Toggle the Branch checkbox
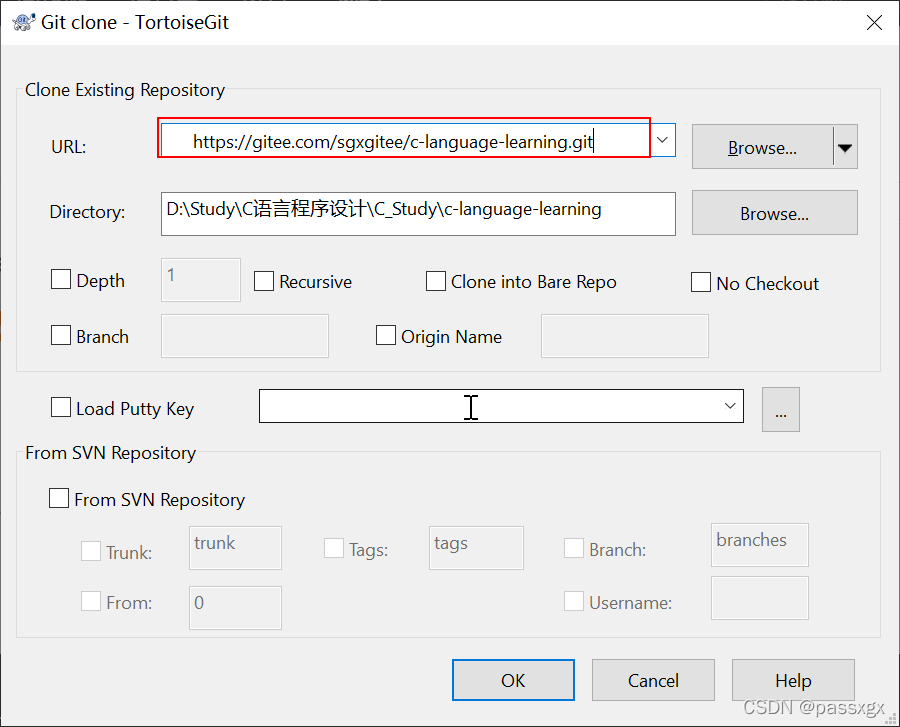This screenshot has height=727, width=900. pos(61,335)
